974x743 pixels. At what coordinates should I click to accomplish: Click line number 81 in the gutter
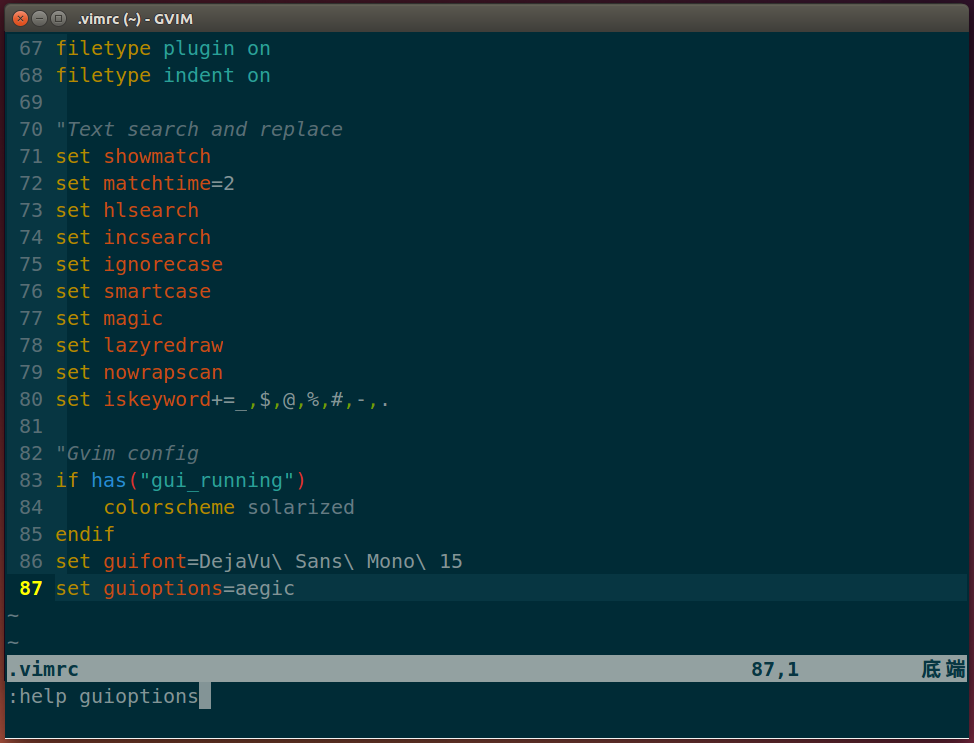tap(30, 426)
